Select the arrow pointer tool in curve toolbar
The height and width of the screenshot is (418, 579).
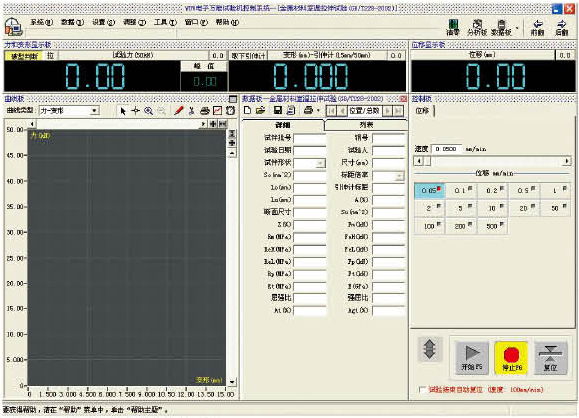123,111
